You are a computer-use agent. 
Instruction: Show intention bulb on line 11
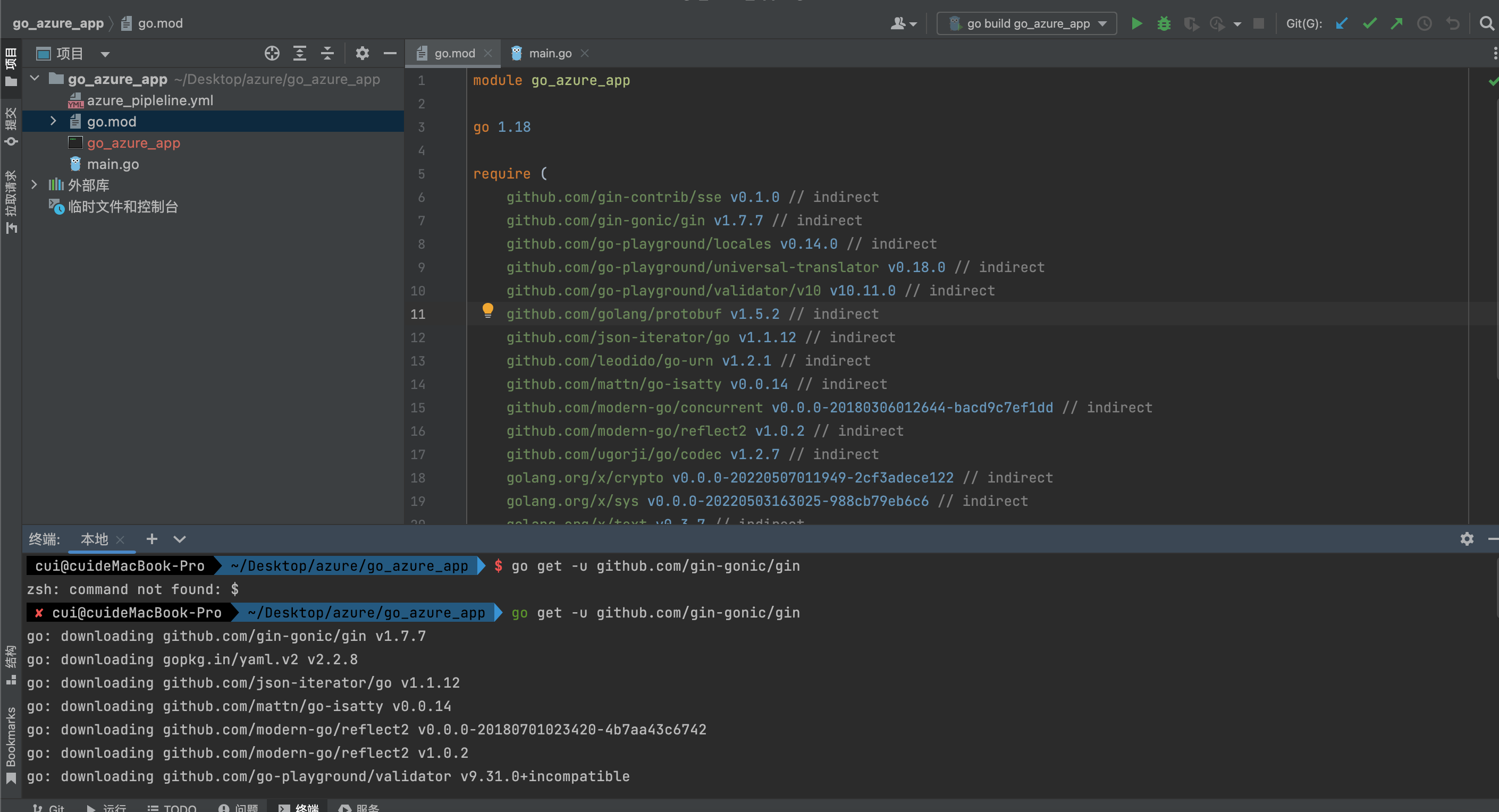[487, 310]
